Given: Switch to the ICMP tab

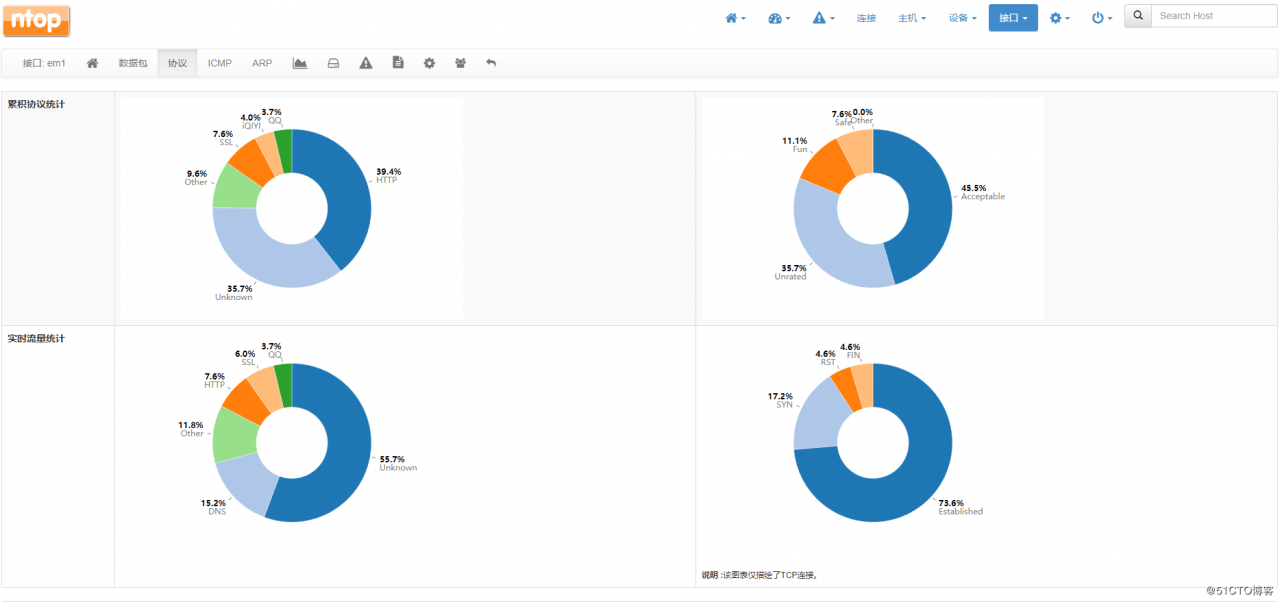Looking at the screenshot, I should (220, 63).
